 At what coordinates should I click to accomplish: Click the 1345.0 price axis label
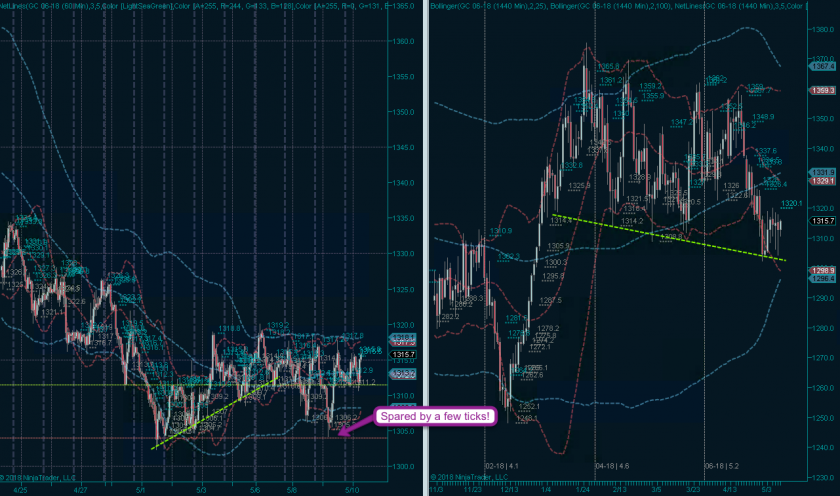point(403,147)
